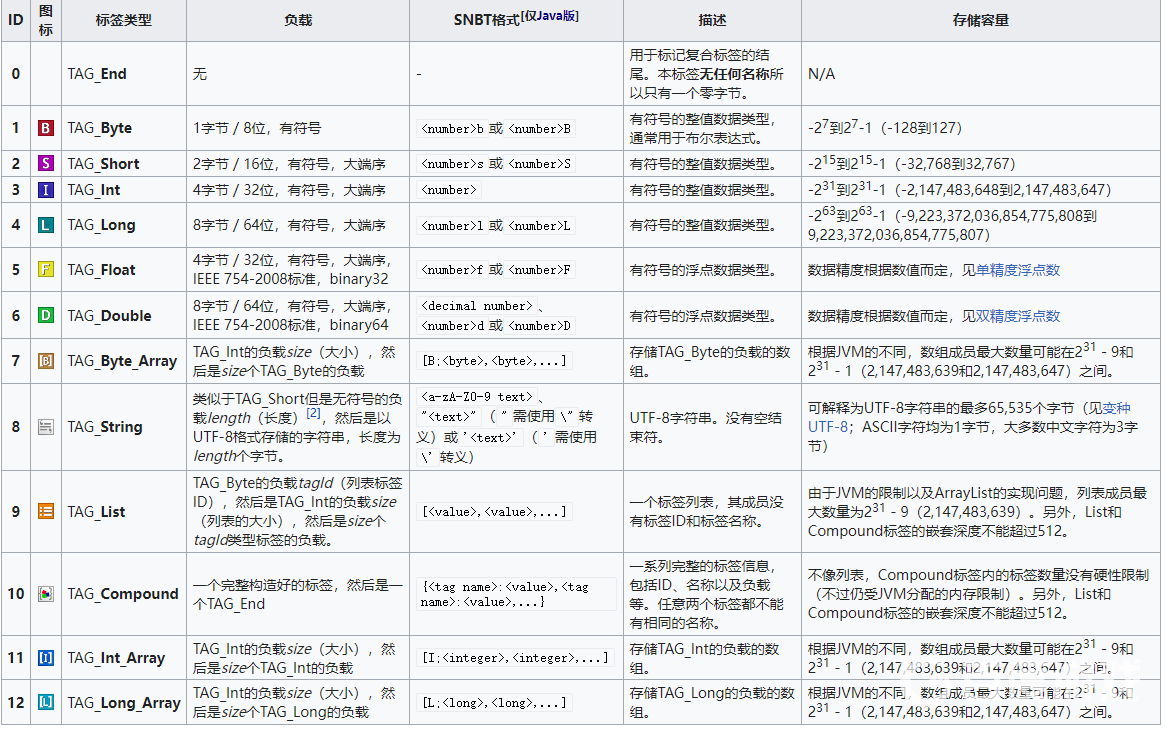The height and width of the screenshot is (729, 1165).
Task: Click the purple TAG_Short icon
Action: pyautogui.click(x=46, y=163)
